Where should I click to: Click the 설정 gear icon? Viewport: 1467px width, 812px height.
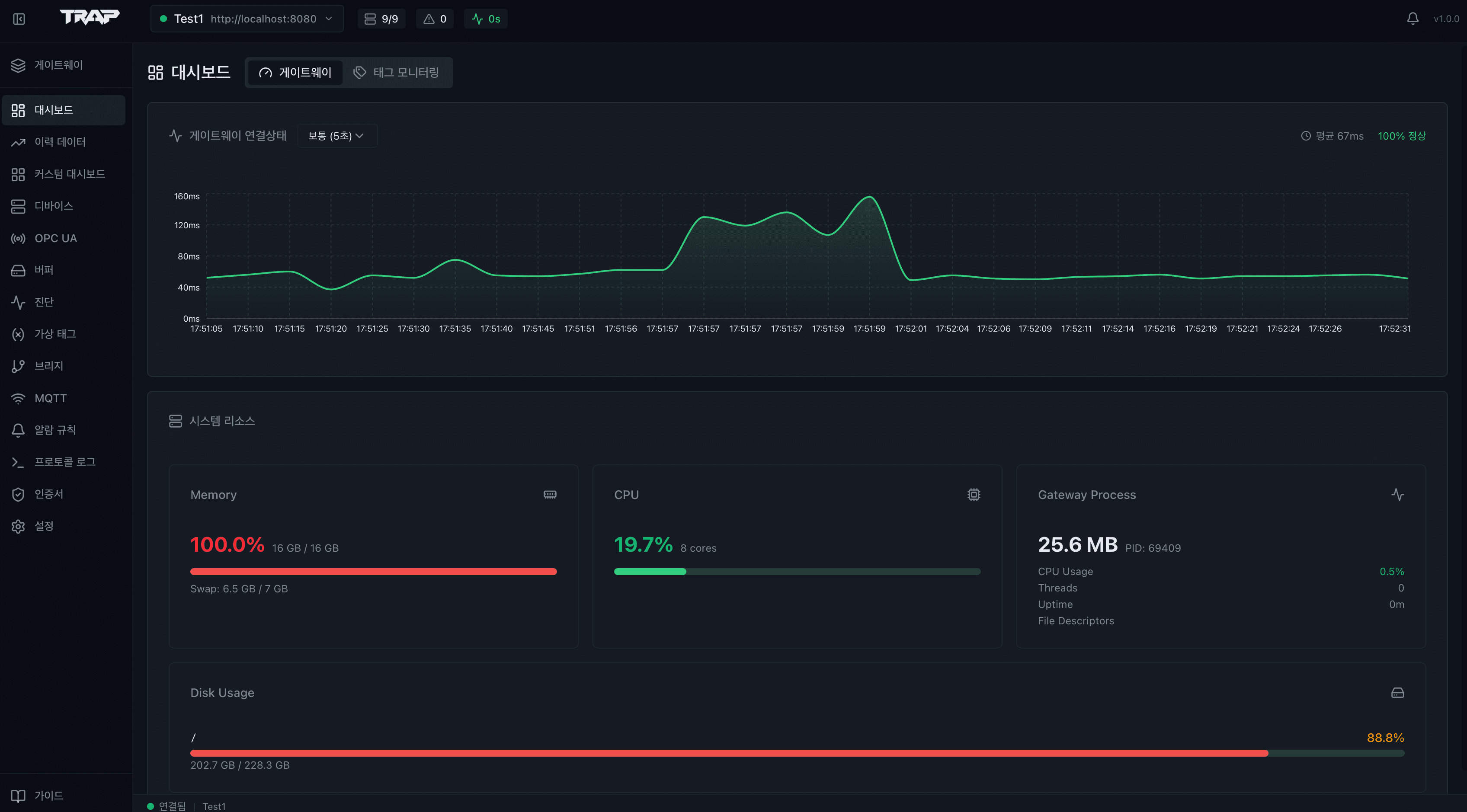tap(18, 526)
